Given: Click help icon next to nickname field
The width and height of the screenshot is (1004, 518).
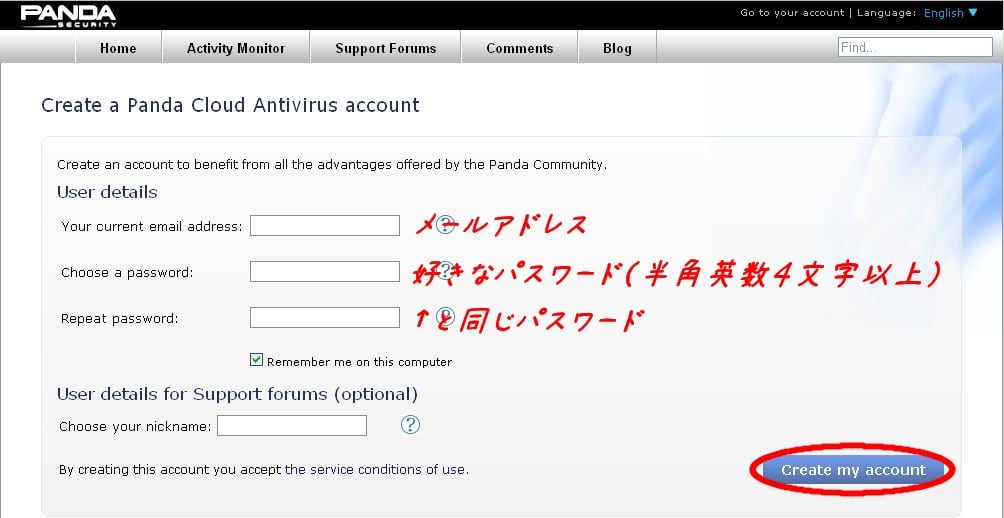Looking at the screenshot, I should click(x=409, y=425).
